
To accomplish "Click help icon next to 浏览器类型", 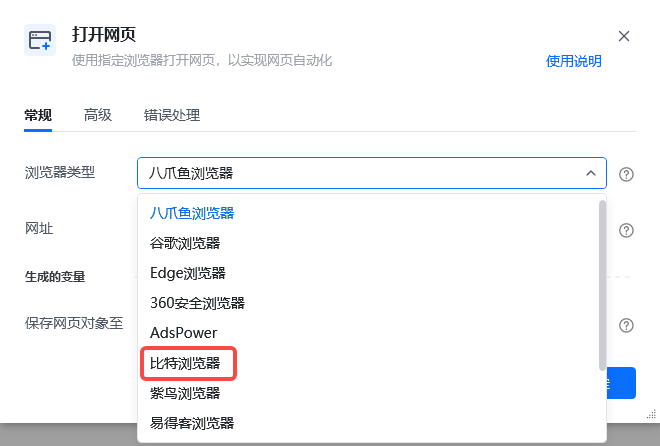I will pos(626,174).
